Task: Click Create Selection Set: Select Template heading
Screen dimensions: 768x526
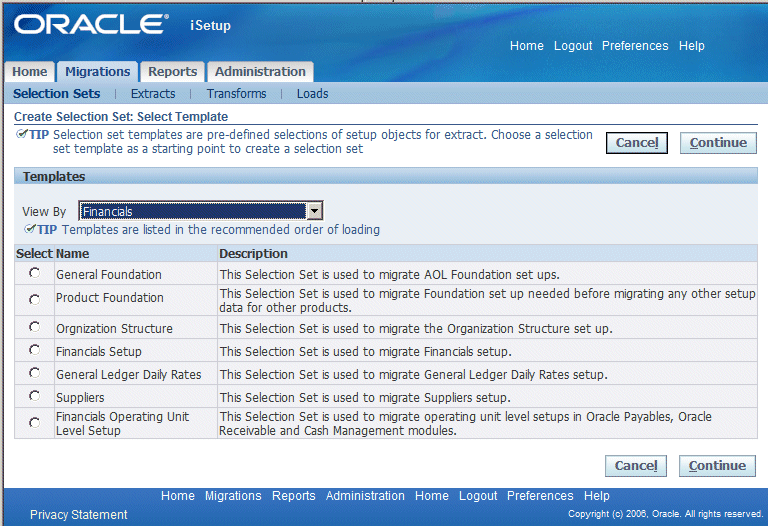Action: tap(121, 117)
